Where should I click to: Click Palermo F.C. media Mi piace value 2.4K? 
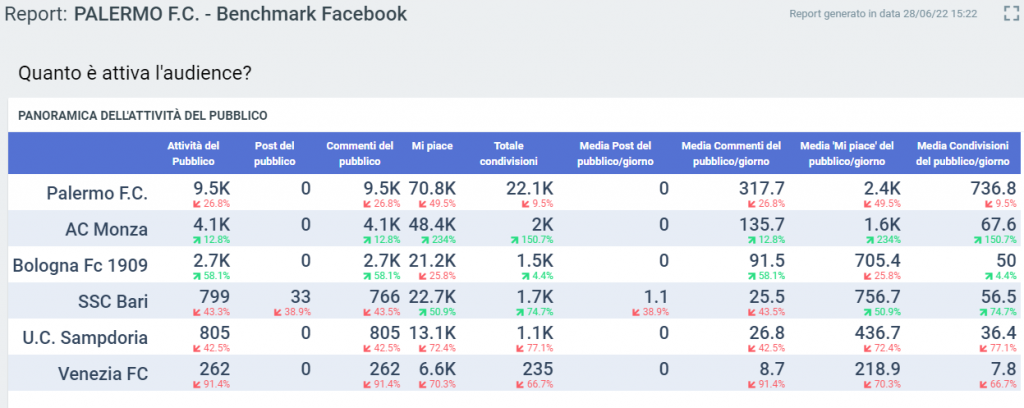(881, 189)
